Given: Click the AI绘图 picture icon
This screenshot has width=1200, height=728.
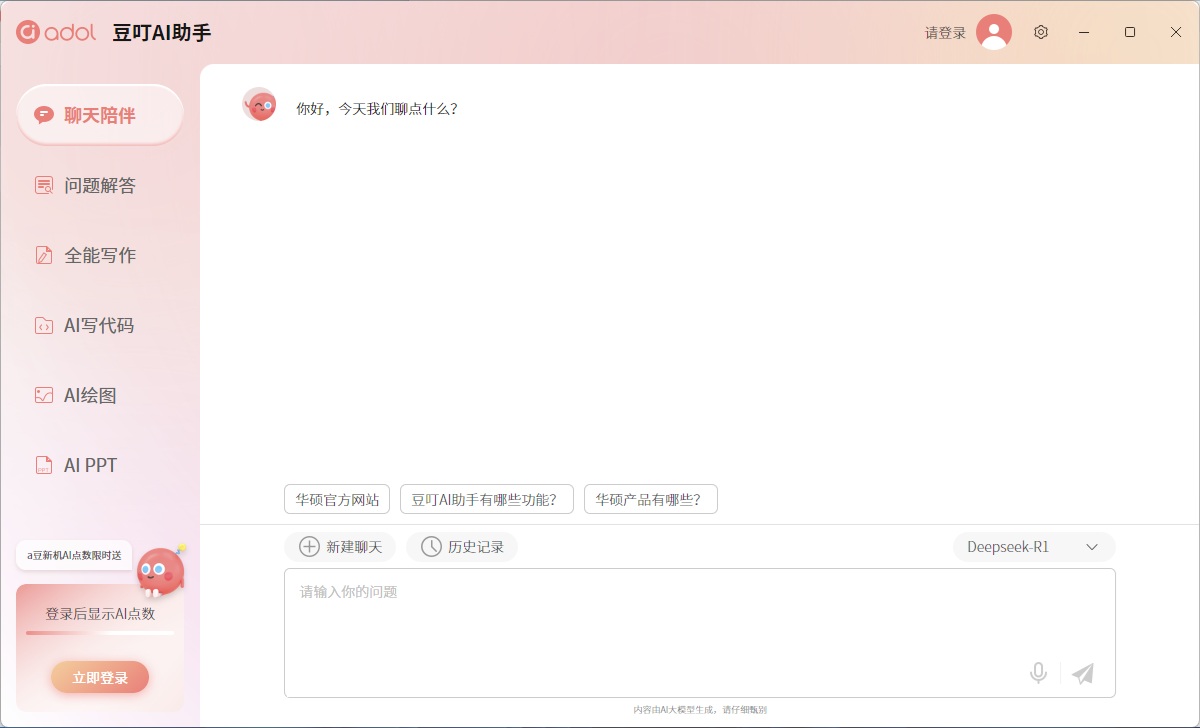Looking at the screenshot, I should tap(43, 395).
